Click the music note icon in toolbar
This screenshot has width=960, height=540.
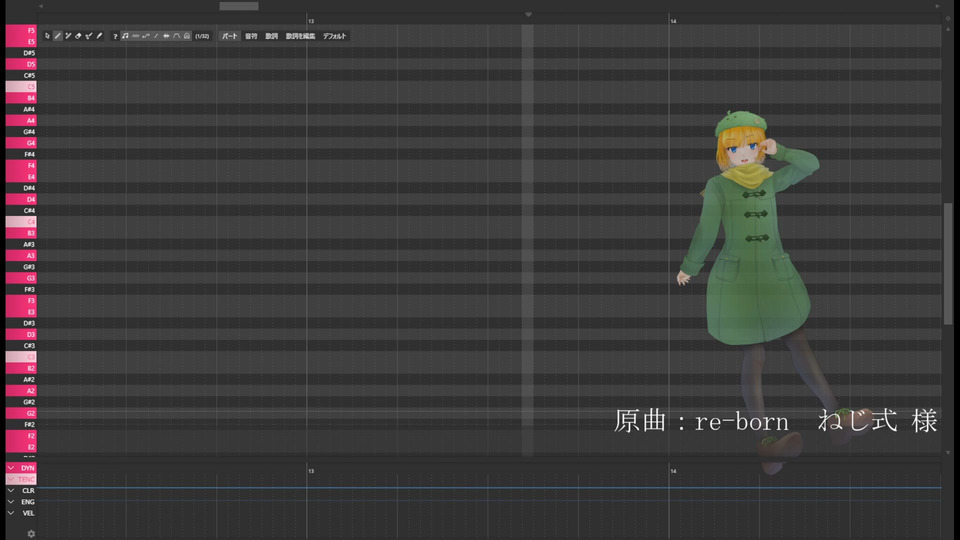click(125, 36)
